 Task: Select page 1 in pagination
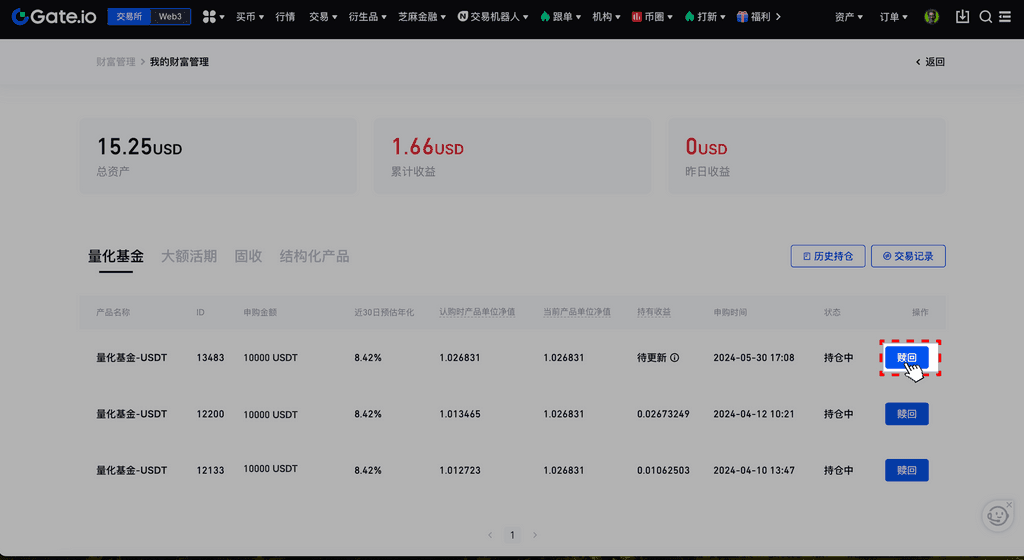[x=512, y=535]
